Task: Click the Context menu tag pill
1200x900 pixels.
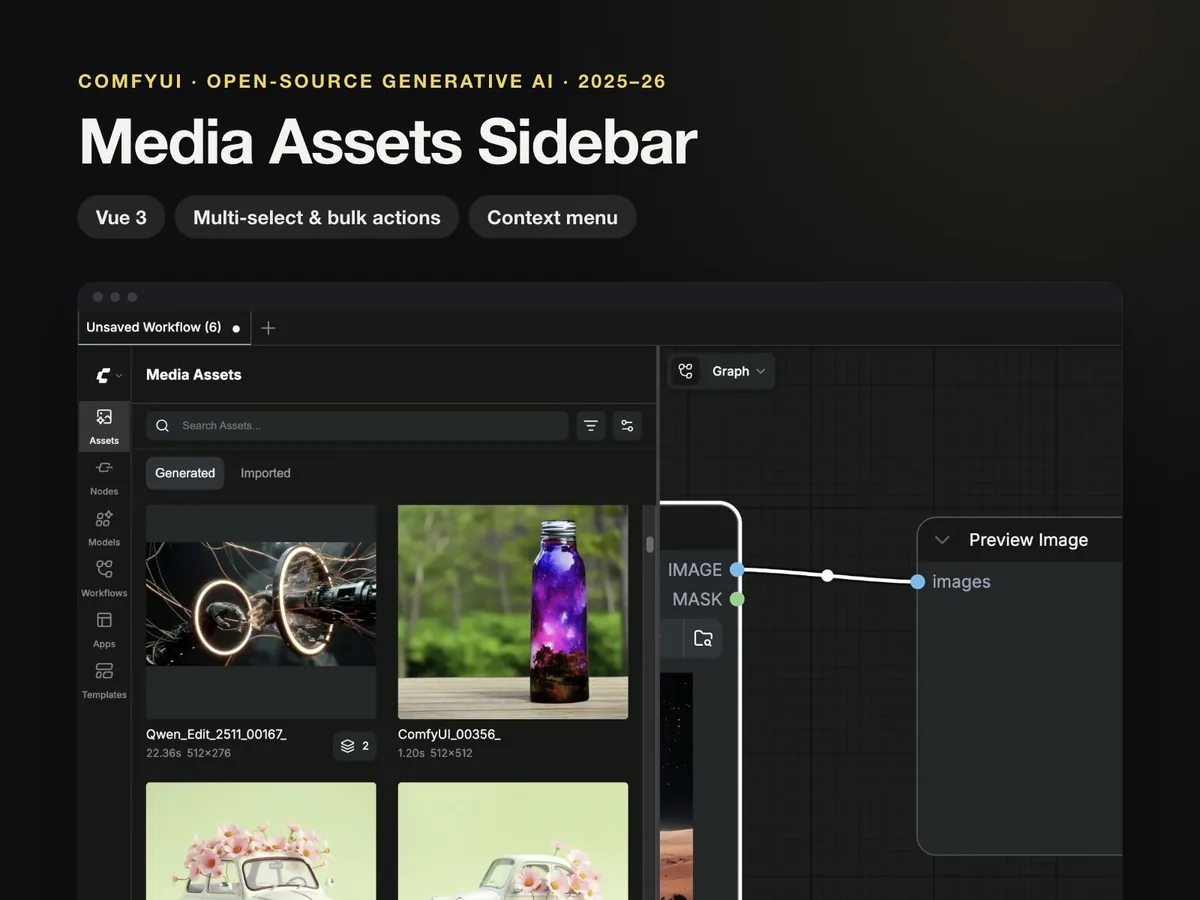Action: point(552,217)
